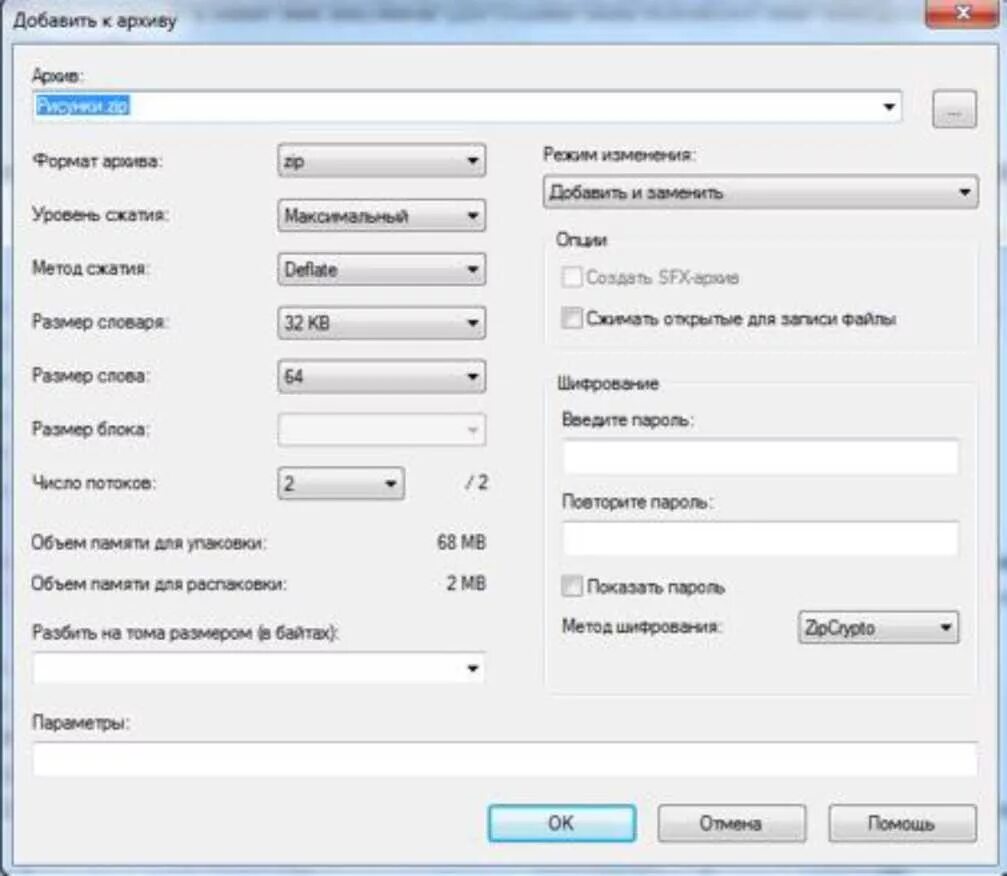Click the Размер блока label
Image resolution: width=1007 pixels, height=876 pixels.
click(x=91, y=428)
